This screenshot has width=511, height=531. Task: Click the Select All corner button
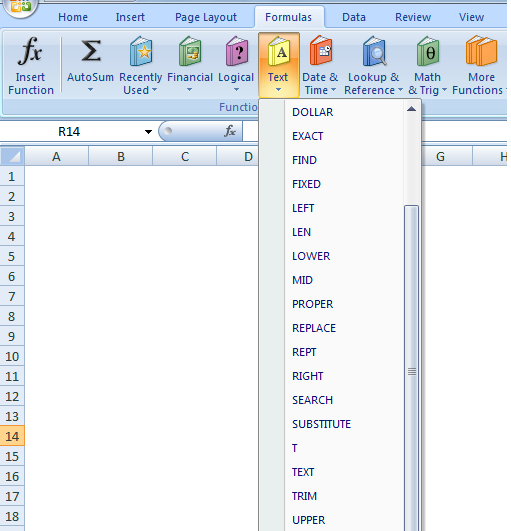point(12,156)
